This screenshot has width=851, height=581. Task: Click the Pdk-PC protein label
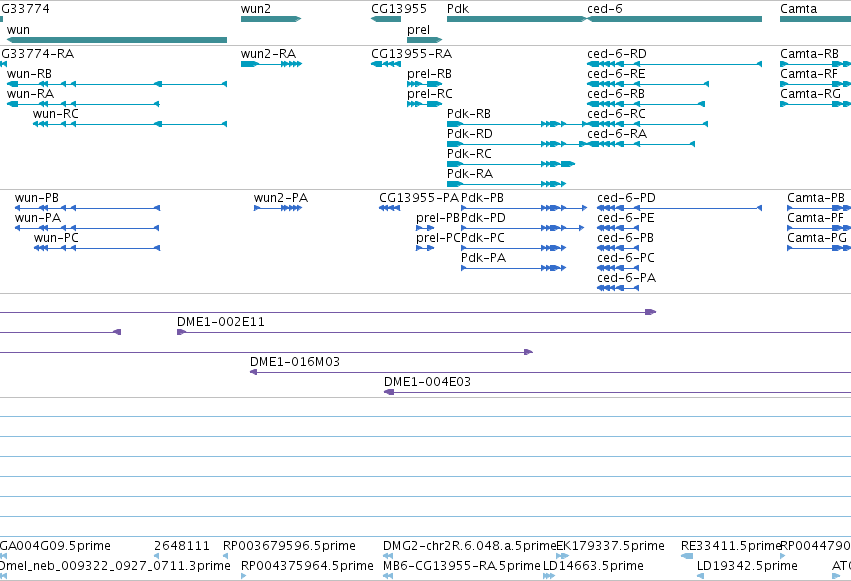pos(482,238)
